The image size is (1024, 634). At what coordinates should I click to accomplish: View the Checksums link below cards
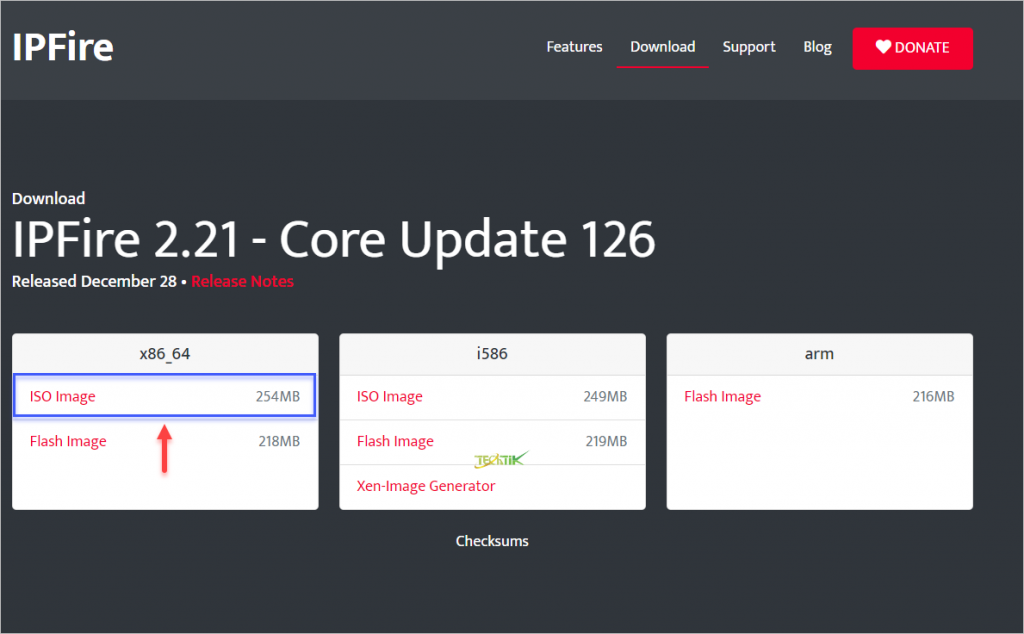pyautogui.click(x=492, y=541)
